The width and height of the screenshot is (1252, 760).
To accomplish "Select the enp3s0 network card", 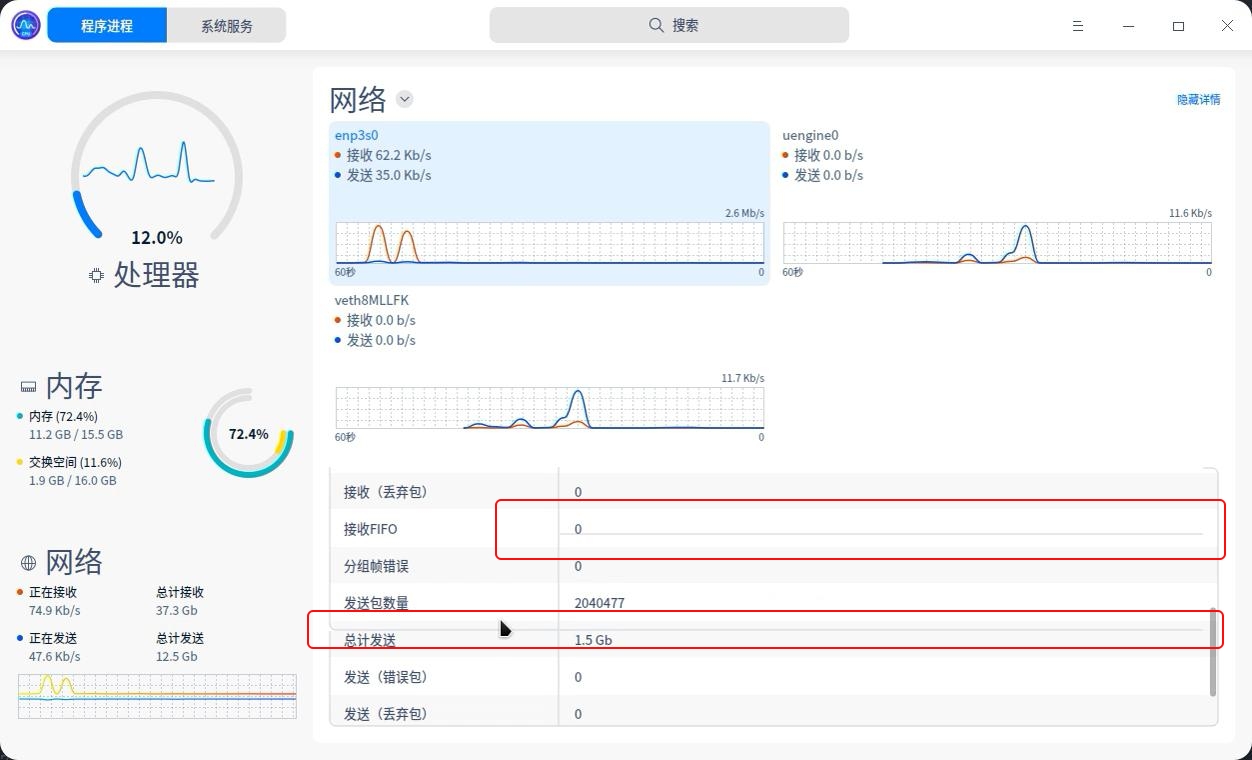I will coord(549,203).
